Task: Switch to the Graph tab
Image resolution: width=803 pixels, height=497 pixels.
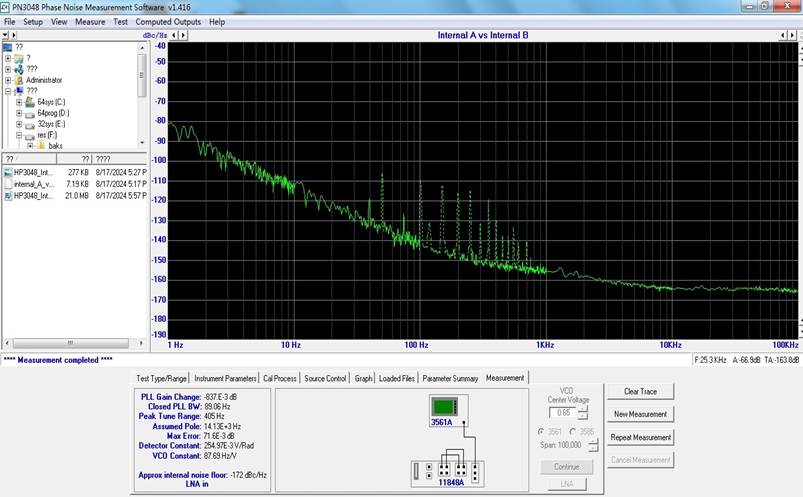Action: [364, 378]
